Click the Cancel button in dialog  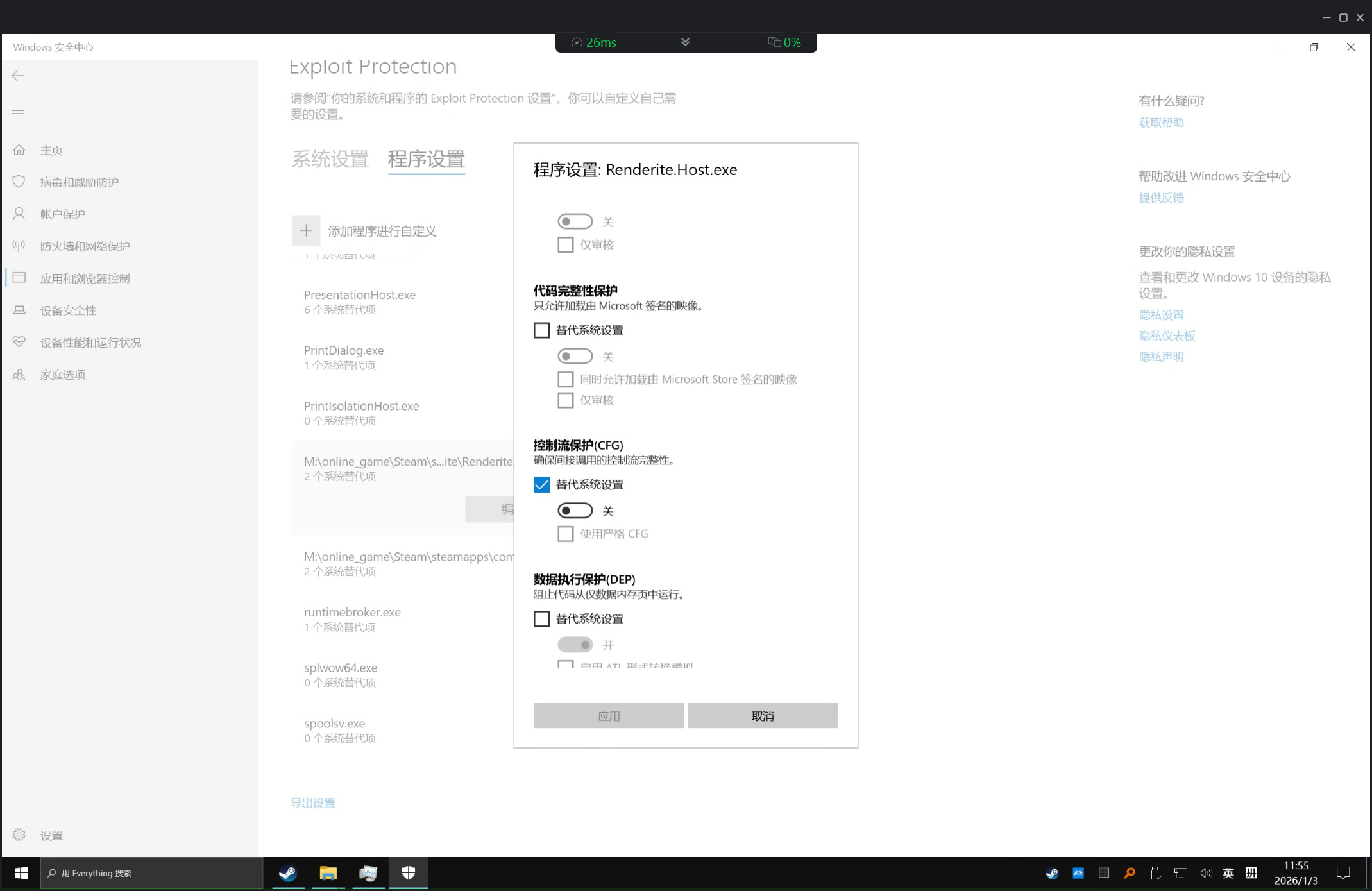click(x=762, y=716)
